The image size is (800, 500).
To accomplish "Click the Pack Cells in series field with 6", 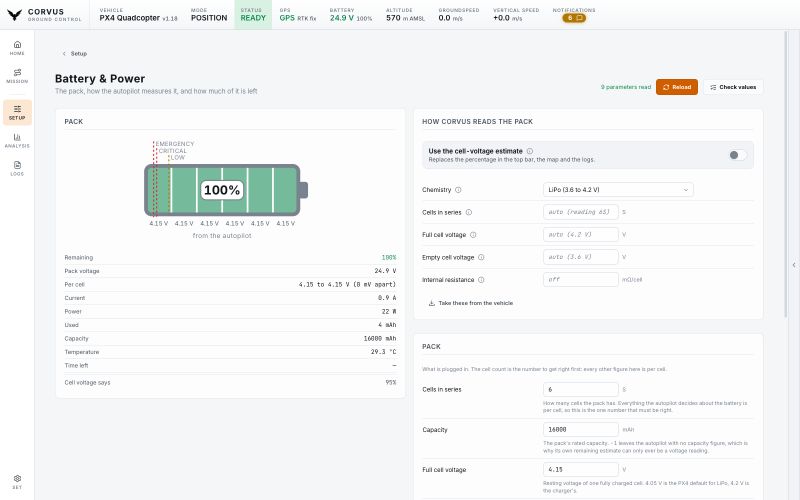I will coord(581,389).
